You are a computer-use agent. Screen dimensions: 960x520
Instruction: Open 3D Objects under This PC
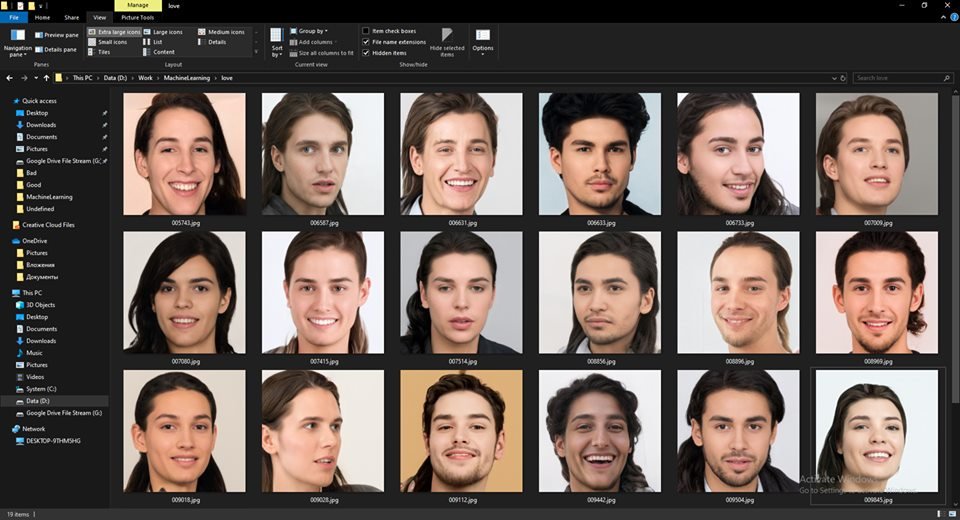click(36, 305)
